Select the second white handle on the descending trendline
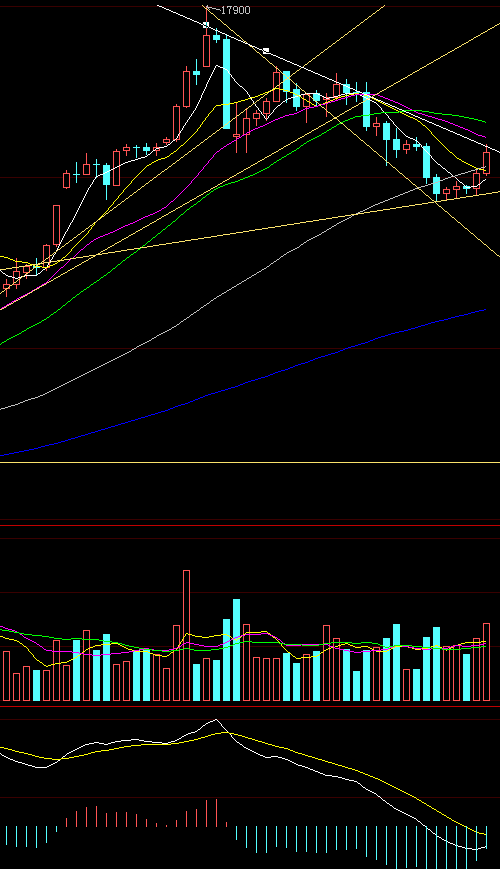 (266, 50)
